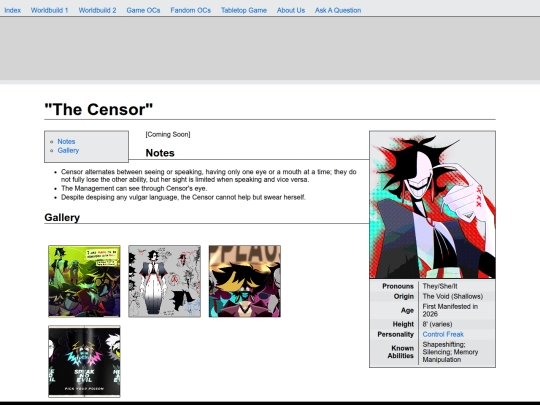
Task: Click the Age row label
Action: 407,310
